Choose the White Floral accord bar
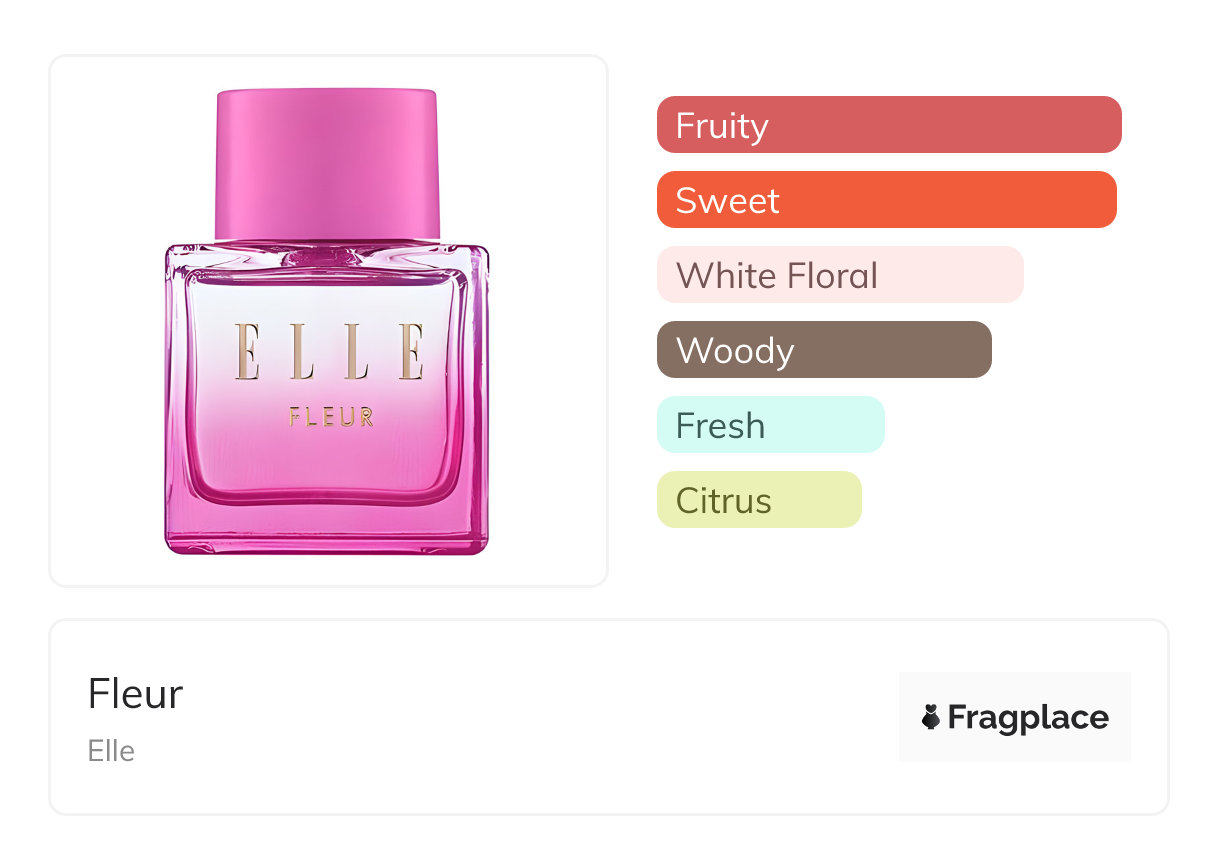The height and width of the screenshot is (864, 1218). pyautogui.click(x=840, y=275)
